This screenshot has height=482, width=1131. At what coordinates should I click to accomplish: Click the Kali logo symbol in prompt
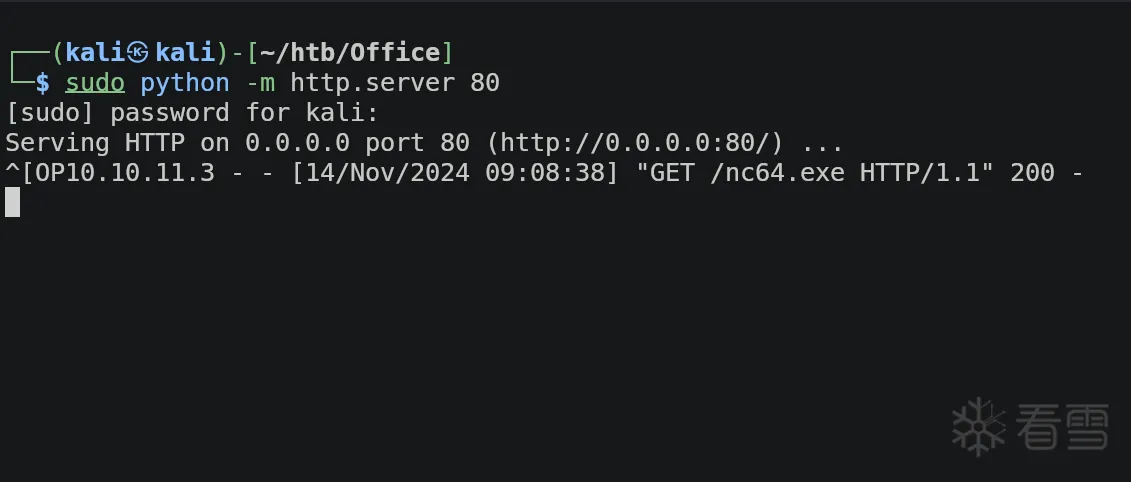137,52
